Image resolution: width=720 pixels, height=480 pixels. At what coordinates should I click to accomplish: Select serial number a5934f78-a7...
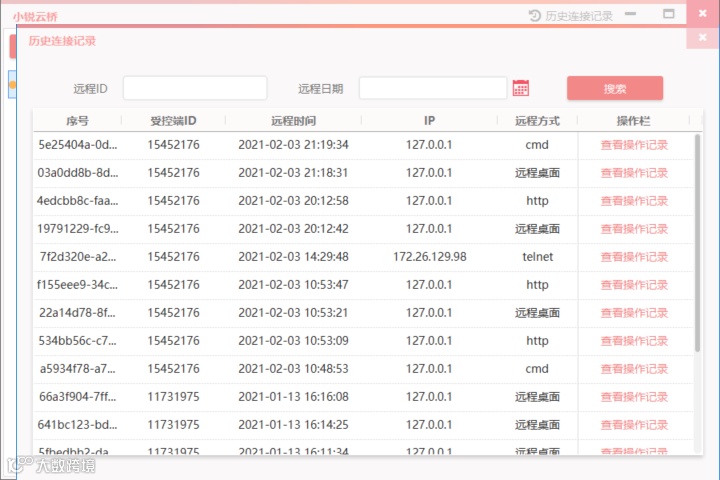tap(78, 369)
